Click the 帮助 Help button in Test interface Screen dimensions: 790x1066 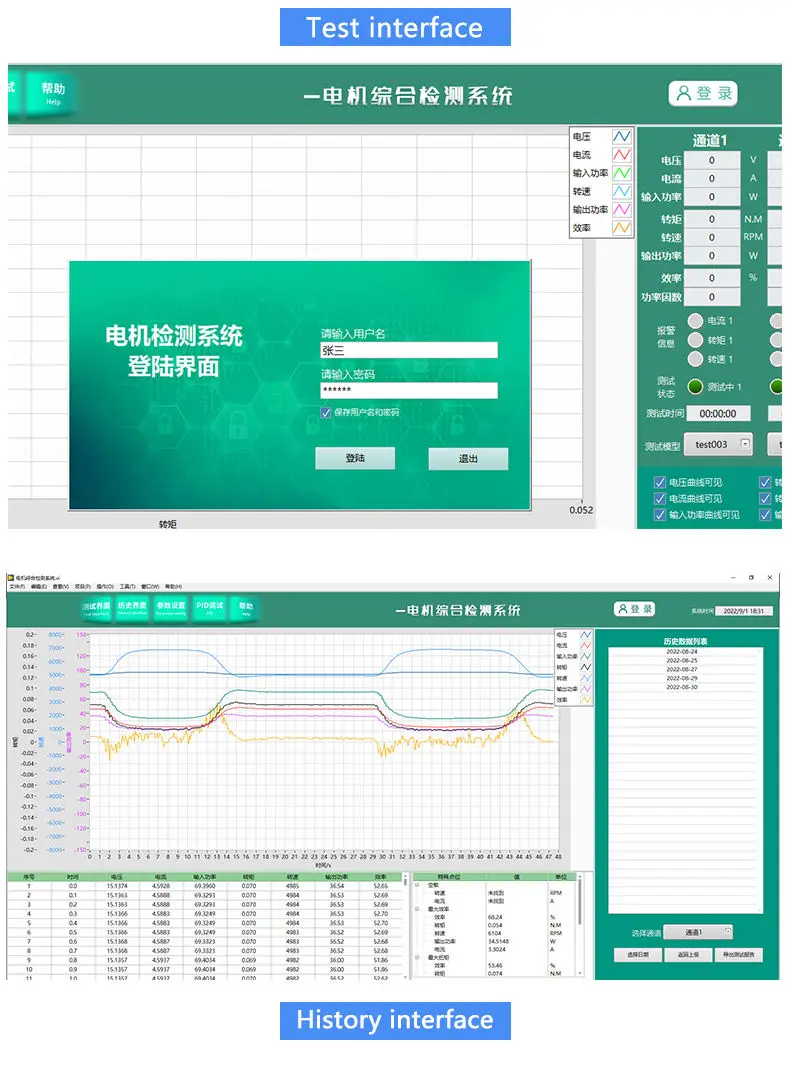[x=53, y=93]
